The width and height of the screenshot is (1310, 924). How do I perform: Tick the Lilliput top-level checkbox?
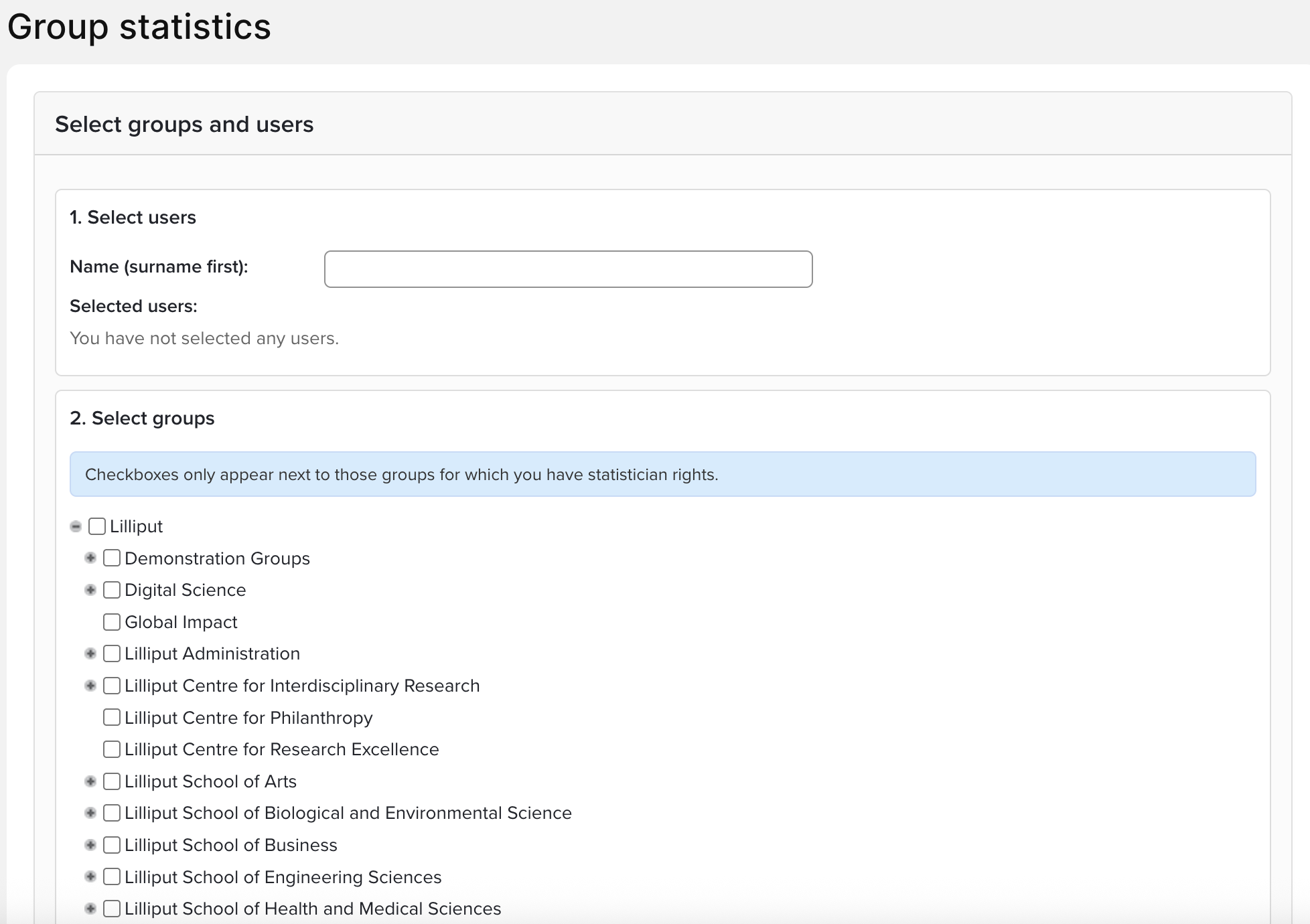[x=97, y=526]
